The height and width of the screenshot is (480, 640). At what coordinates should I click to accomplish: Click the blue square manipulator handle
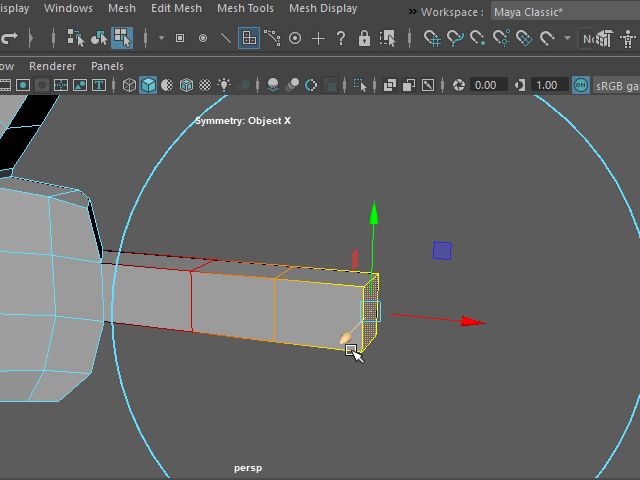pyautogui.click(x=442, y=250)
